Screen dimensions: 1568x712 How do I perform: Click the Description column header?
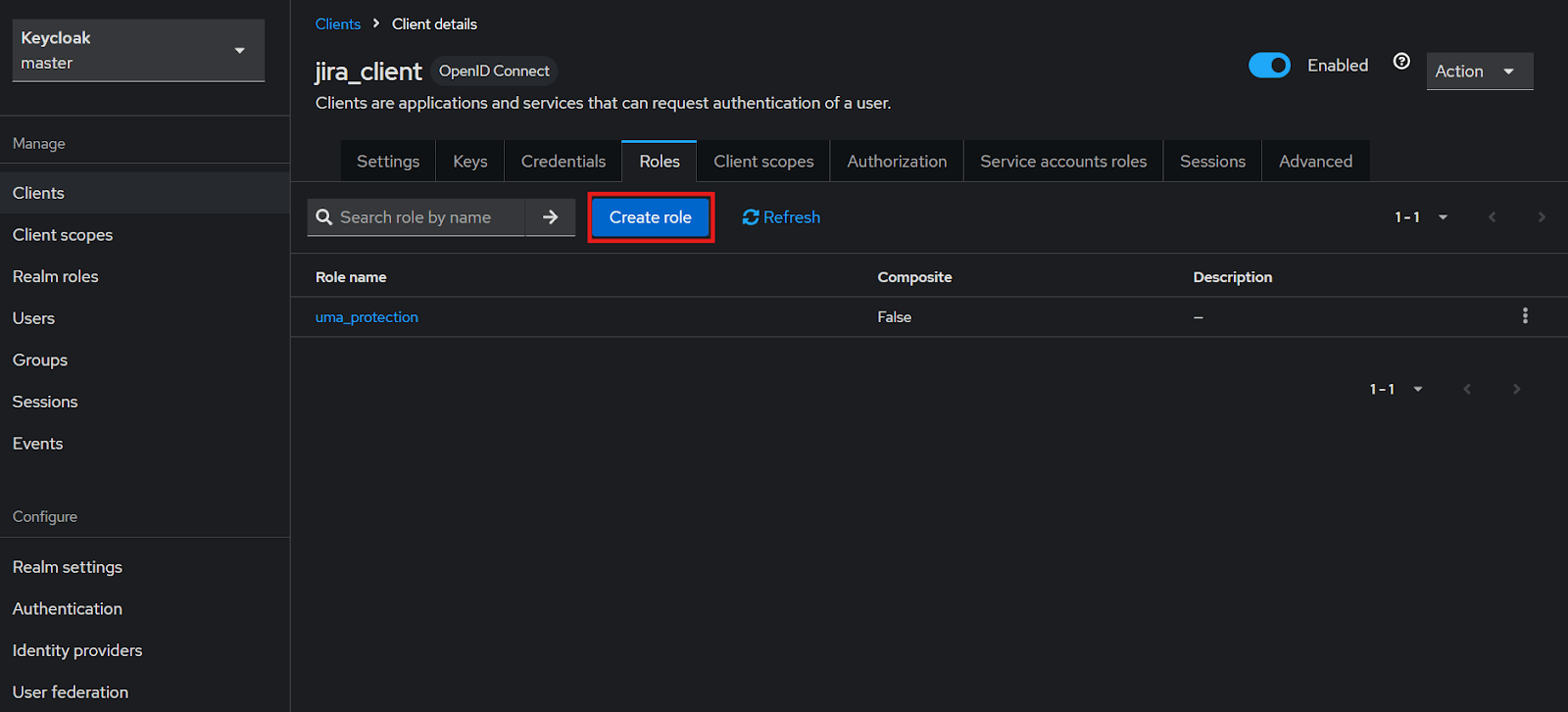pyautogui.click(x=1233, y=277)
